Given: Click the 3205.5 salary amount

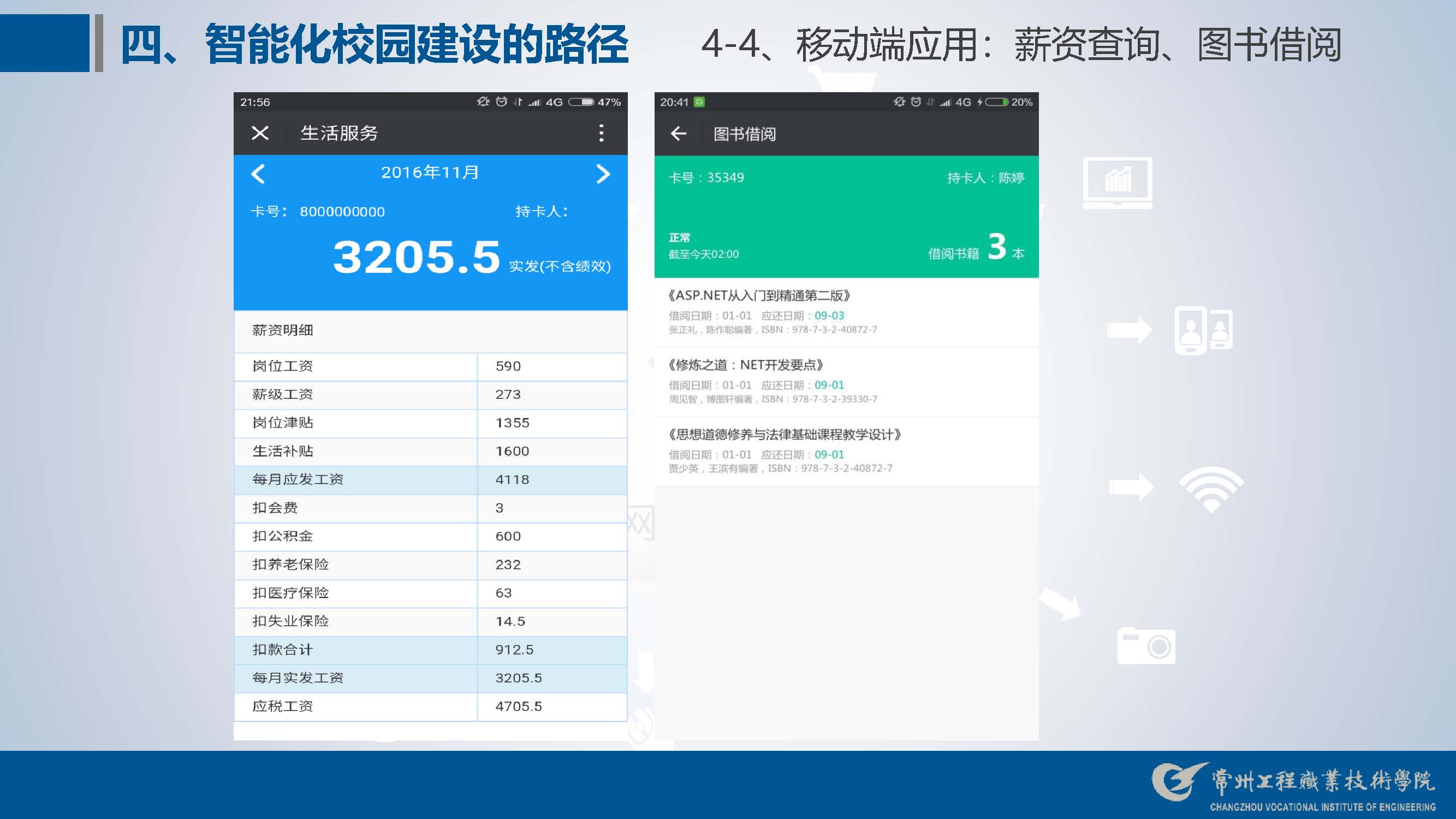Looking at the screenshot, I should click(x=417, y=257).
